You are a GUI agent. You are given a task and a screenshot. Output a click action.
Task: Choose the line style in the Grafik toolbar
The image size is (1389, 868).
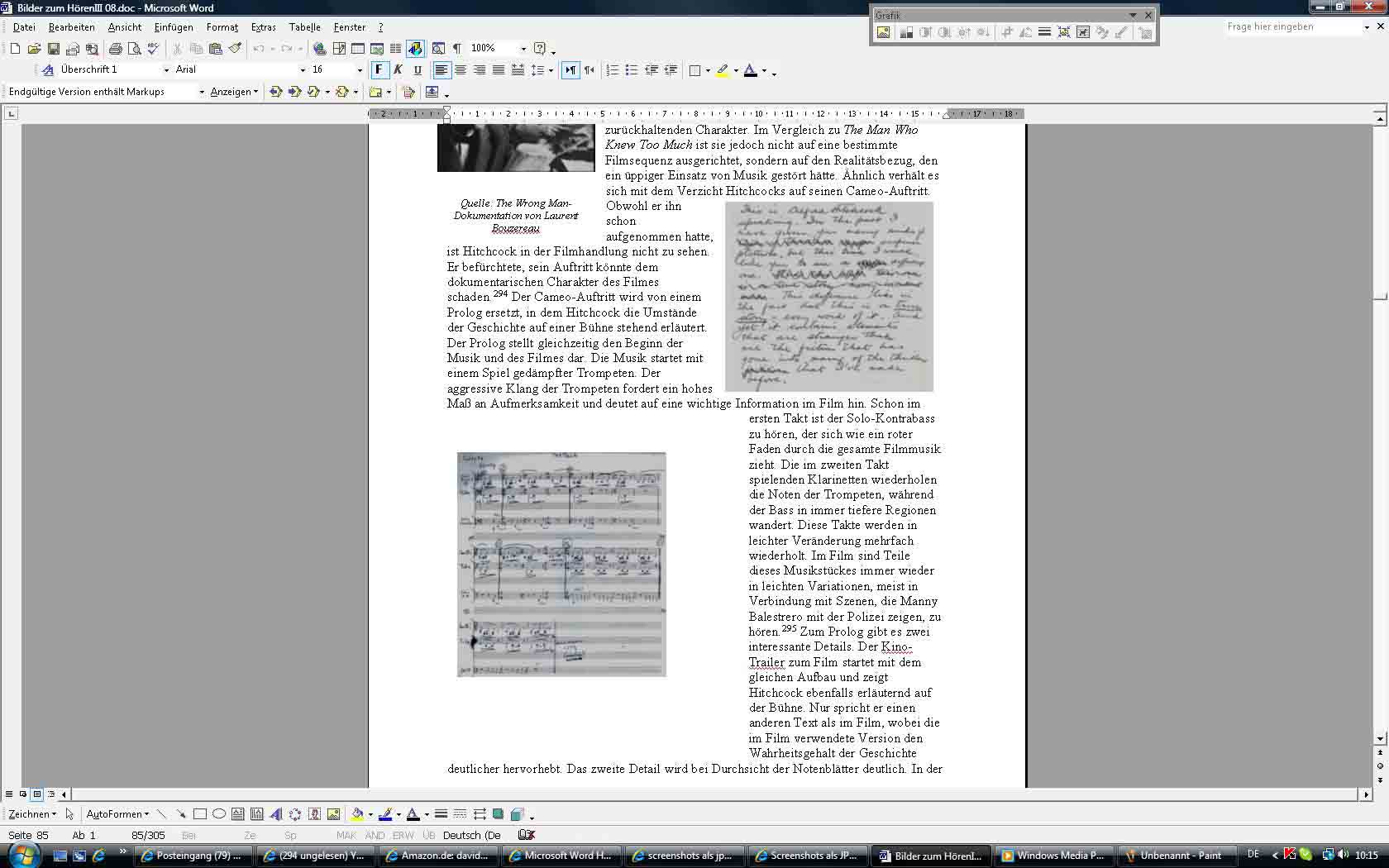(x=1044, y=32)
